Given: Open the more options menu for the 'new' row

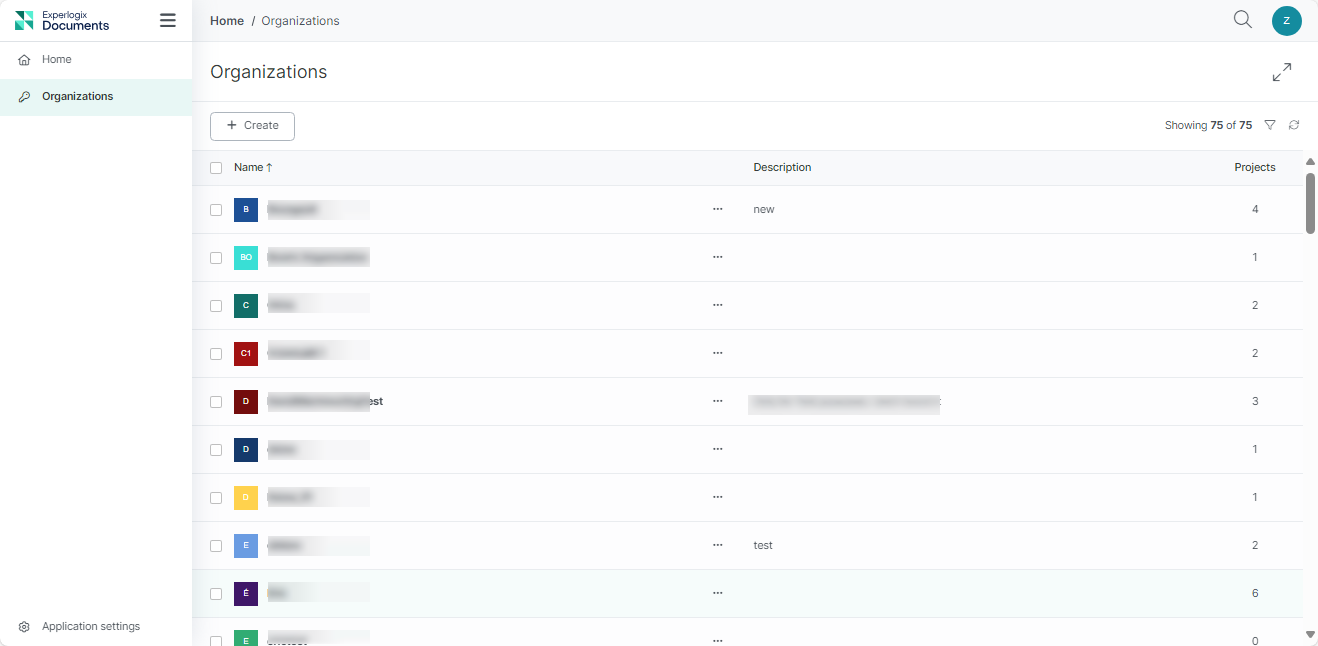Looking at the screenshot, I should point(717,210).
